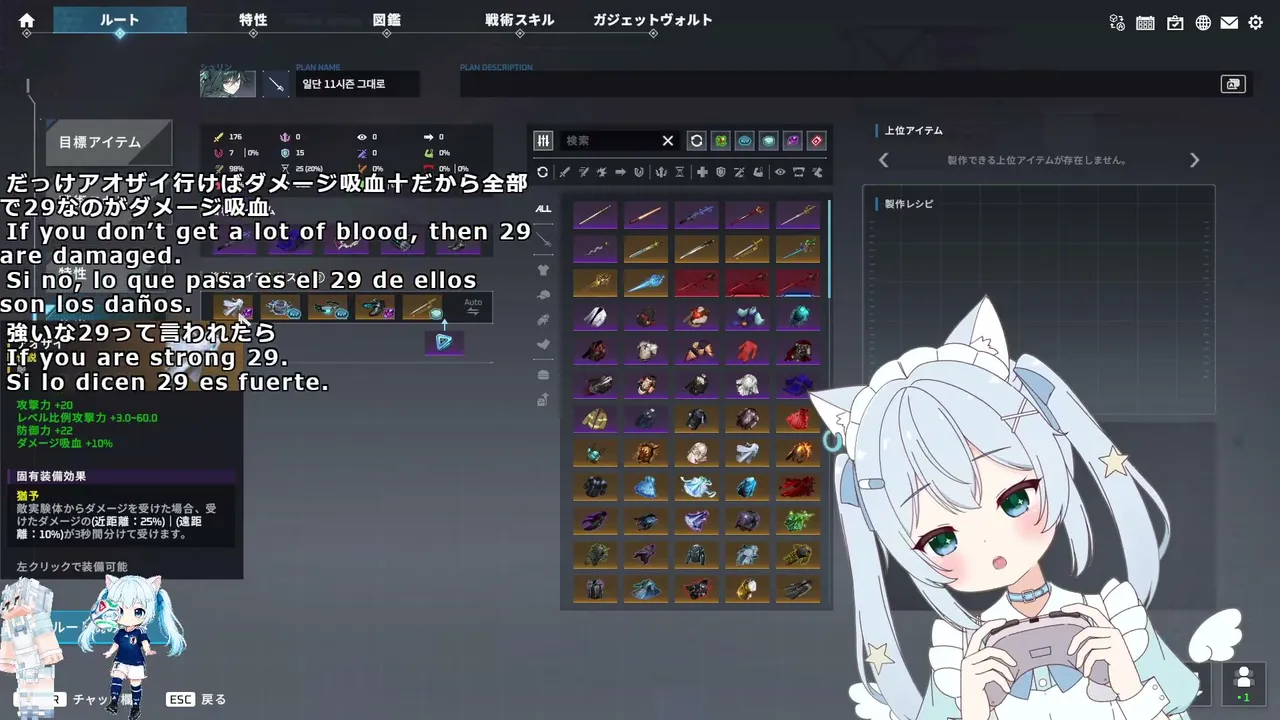Select the burger food category icon
This screenshot has width=1280, height=720.
click(544, 375)
